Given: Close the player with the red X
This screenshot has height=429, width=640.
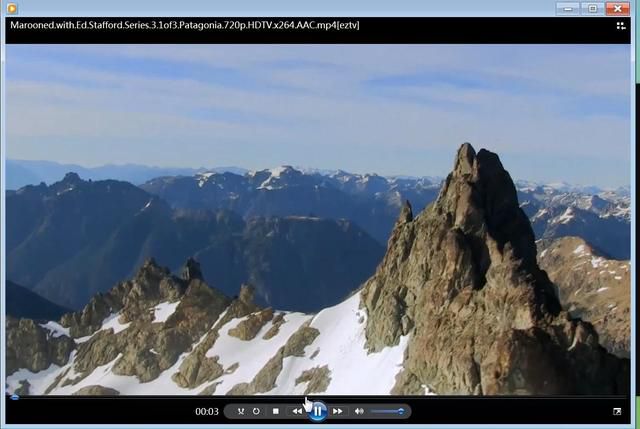Looking at the screenshot, I should (618, 9).
